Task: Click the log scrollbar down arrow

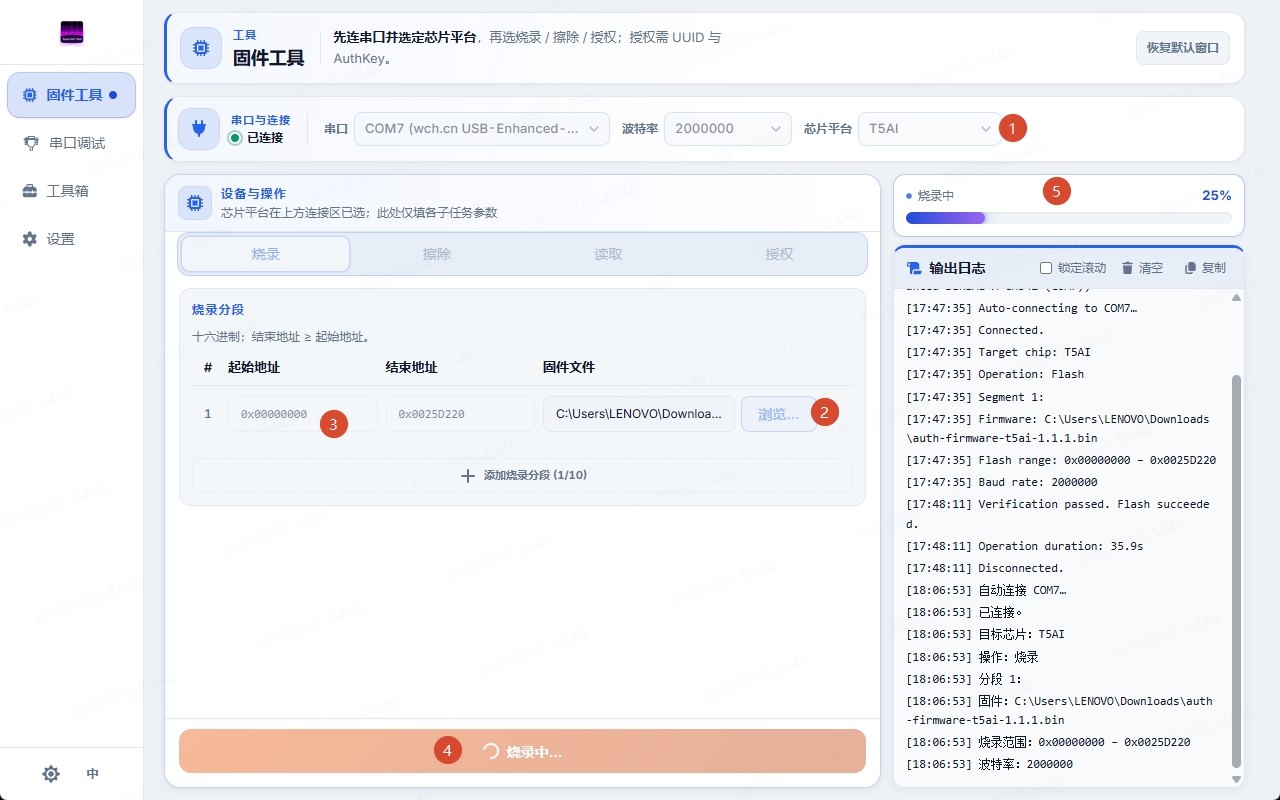Action: tap(1236, 779)
